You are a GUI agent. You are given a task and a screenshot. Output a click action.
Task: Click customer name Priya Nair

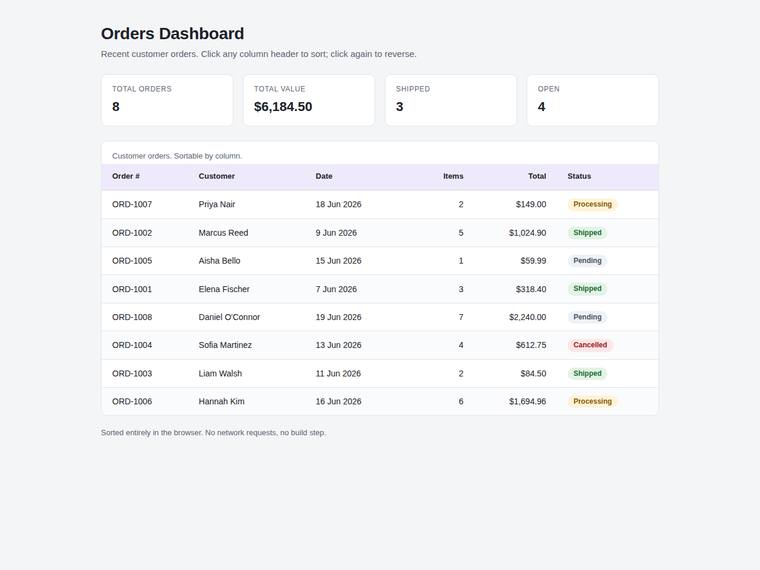pyautogui.click(x=217, y=205)
